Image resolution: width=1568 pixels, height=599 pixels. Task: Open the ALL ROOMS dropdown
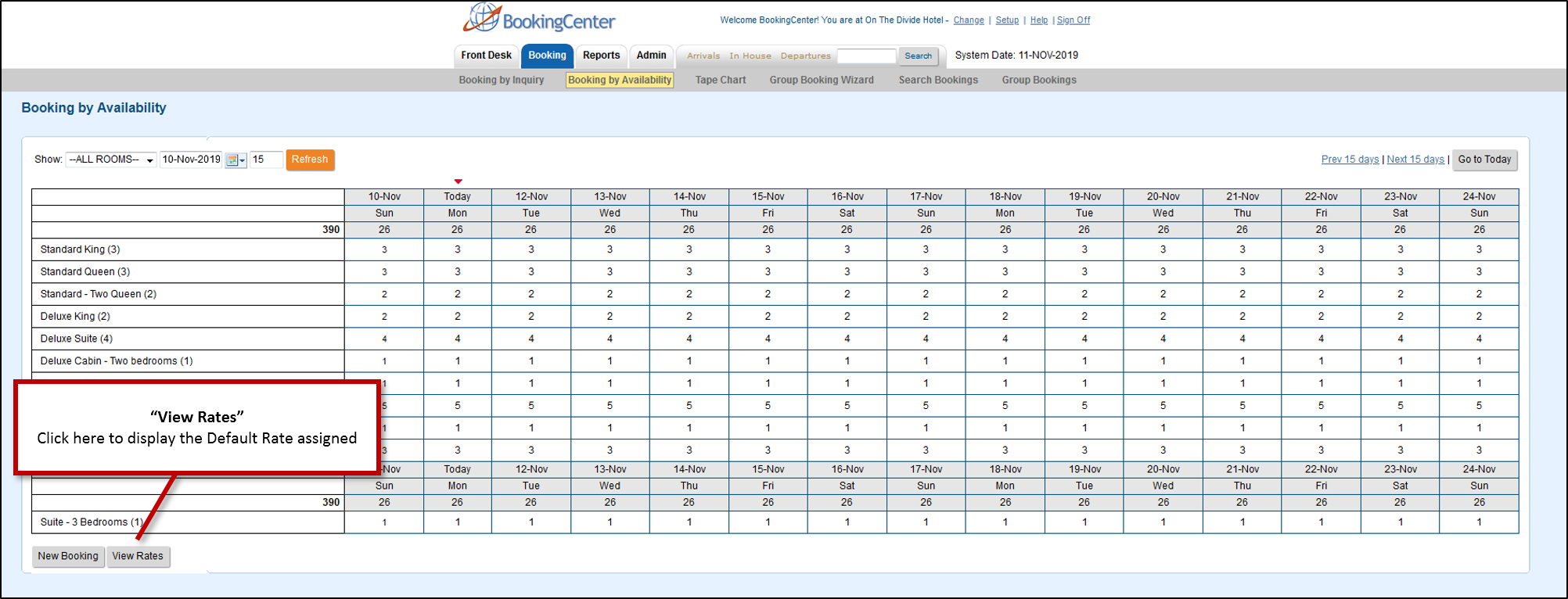(111, 160)
